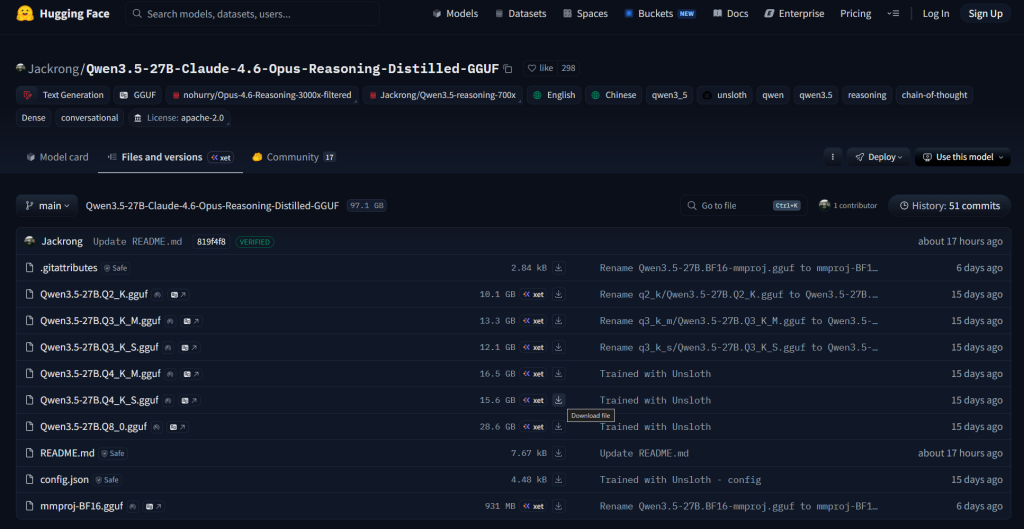Click xet badge on Qwen3.5-27B.Q4_K_M.gguf row
Viewport: 1024px width, 529px height.
(x=533, y=374)
